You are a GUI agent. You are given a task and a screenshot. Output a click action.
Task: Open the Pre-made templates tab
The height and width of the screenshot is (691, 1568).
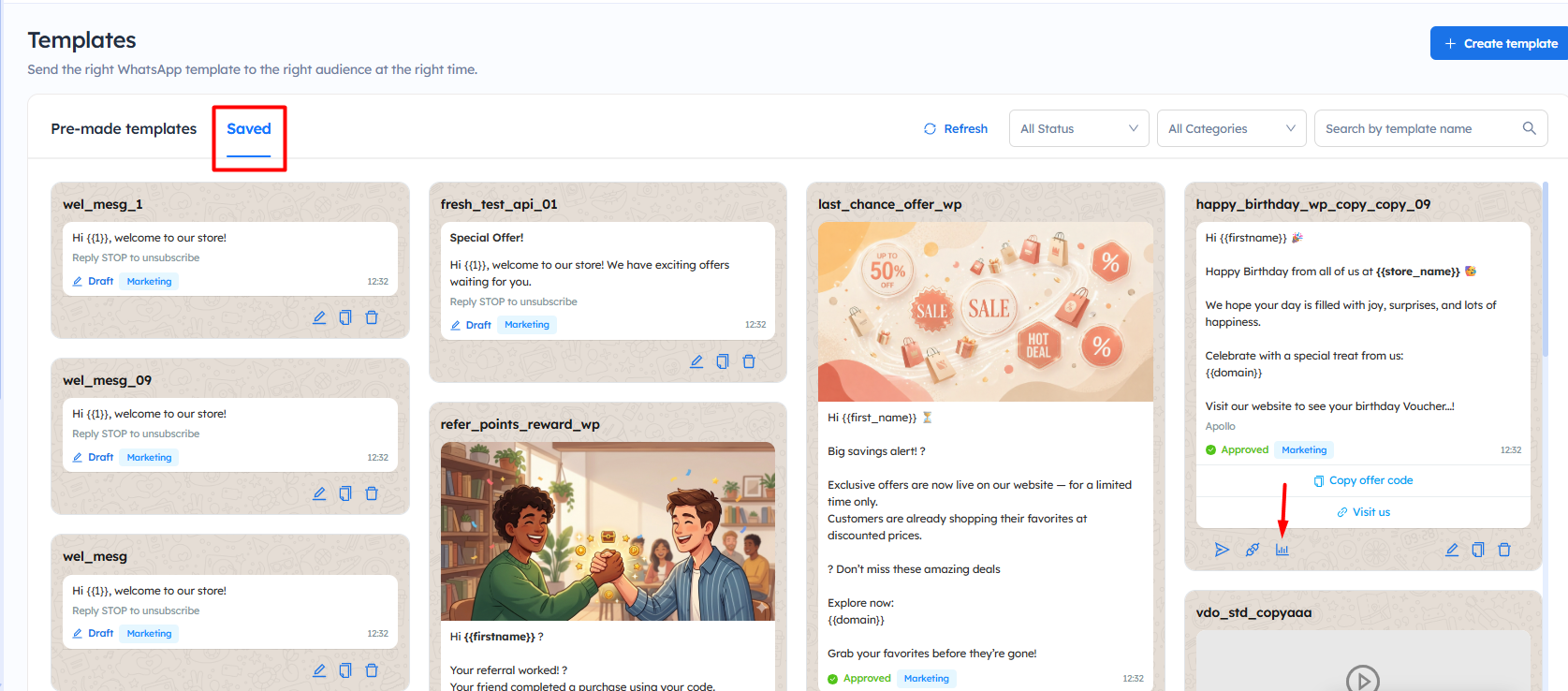click(124, 129)
